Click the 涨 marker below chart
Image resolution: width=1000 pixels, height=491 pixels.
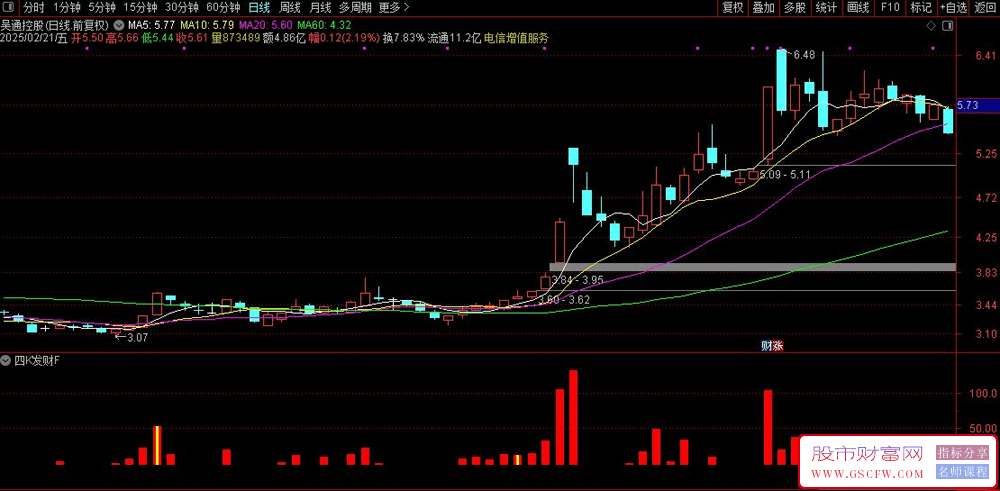click(x=777, y=346)
